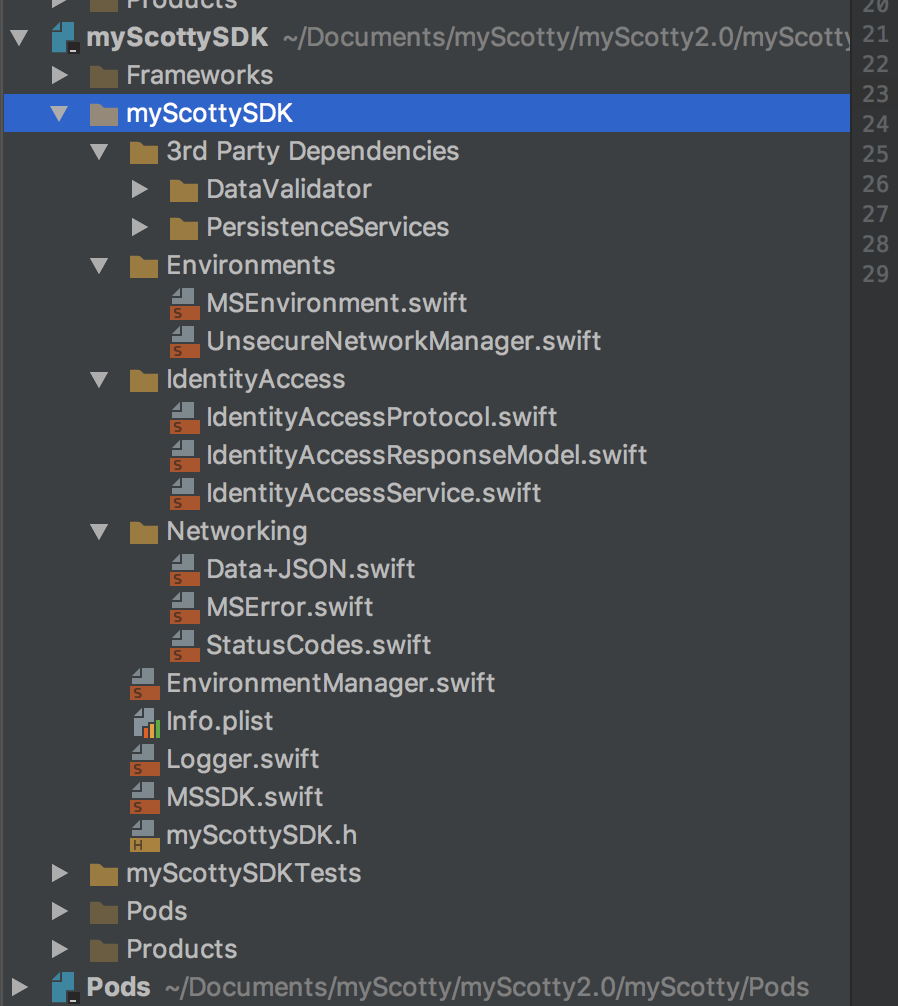This screenshot has width=898, height=1006.
Task: Expand the Frameworks folder arrow
Action: pyautogui.click(x=60, y=75)
